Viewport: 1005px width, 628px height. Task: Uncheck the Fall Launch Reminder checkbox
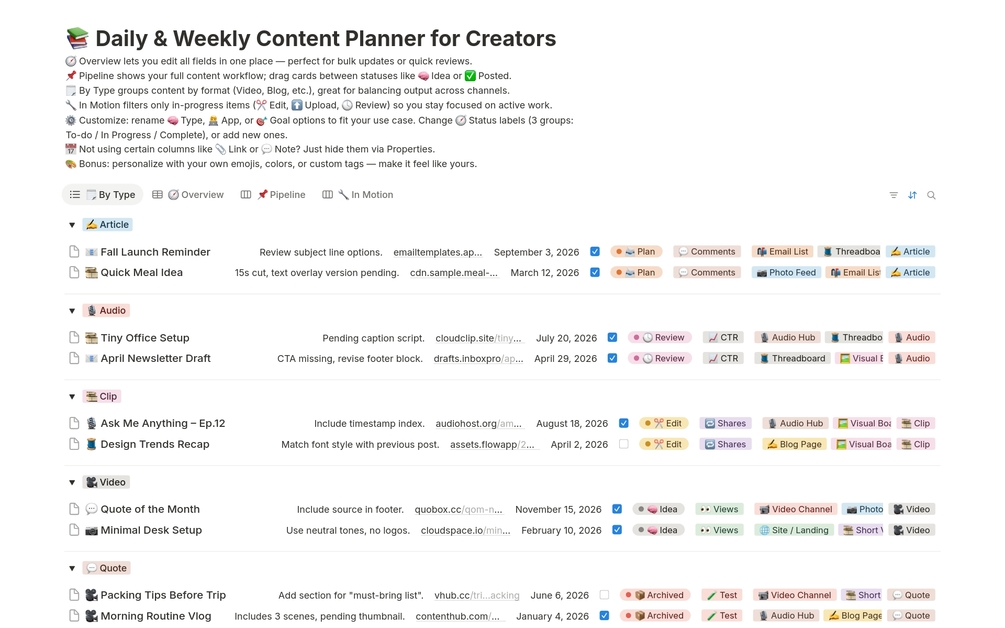pyautogui.click(x=595, y=252)
